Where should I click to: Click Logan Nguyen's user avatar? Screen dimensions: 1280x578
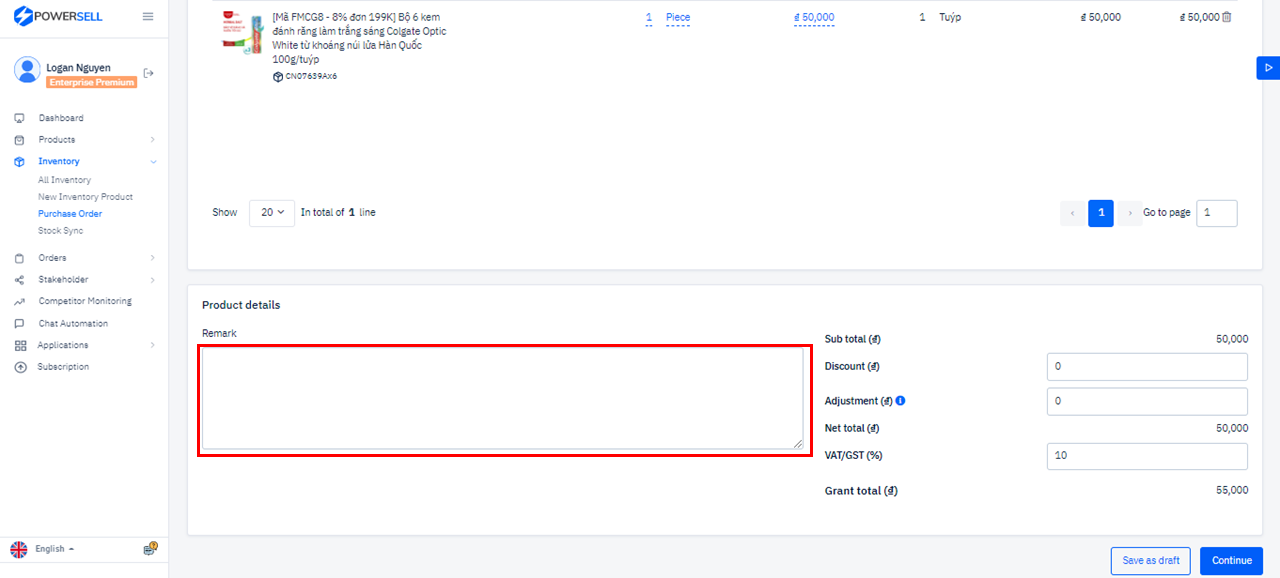[27, 69]
